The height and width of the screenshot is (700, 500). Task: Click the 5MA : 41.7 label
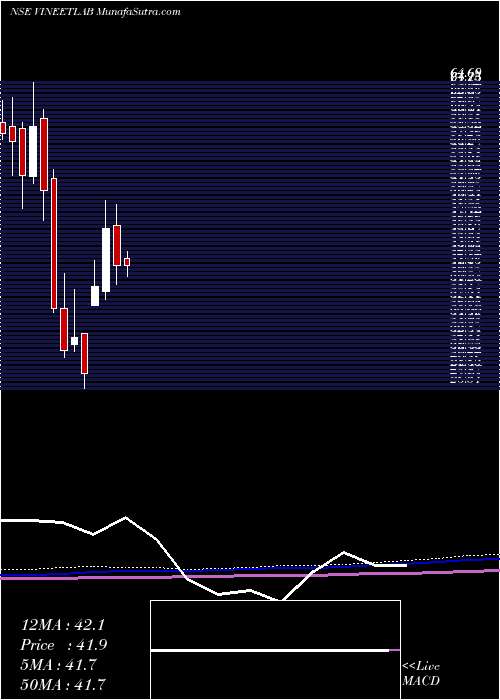[59, 665]
